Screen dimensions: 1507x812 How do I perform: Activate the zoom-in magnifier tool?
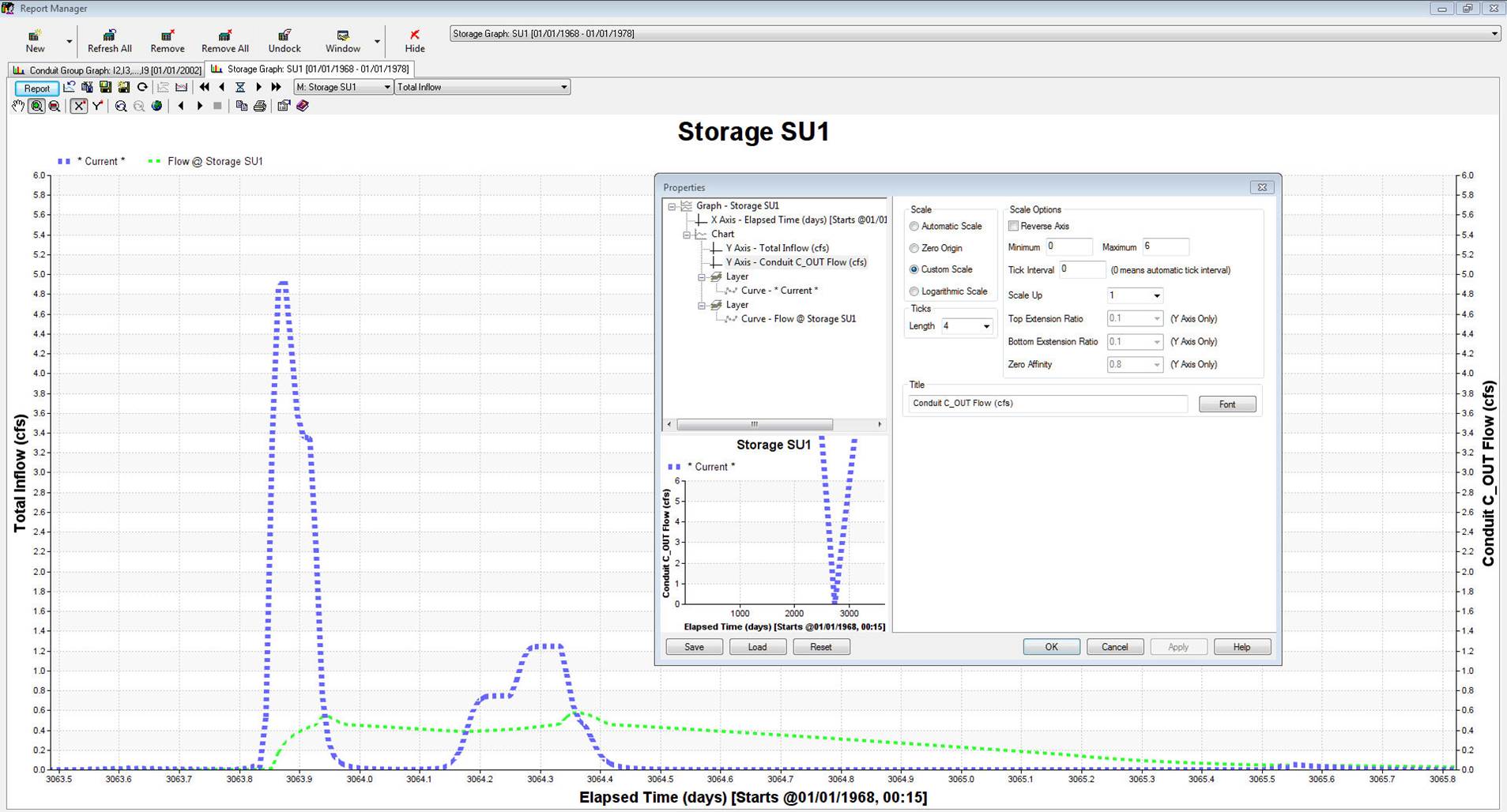tap(36, 106)
